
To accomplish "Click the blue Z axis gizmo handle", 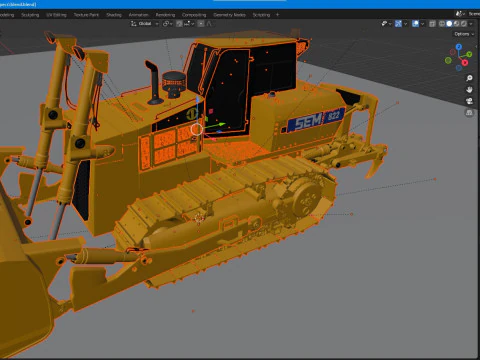I will 459,47.
